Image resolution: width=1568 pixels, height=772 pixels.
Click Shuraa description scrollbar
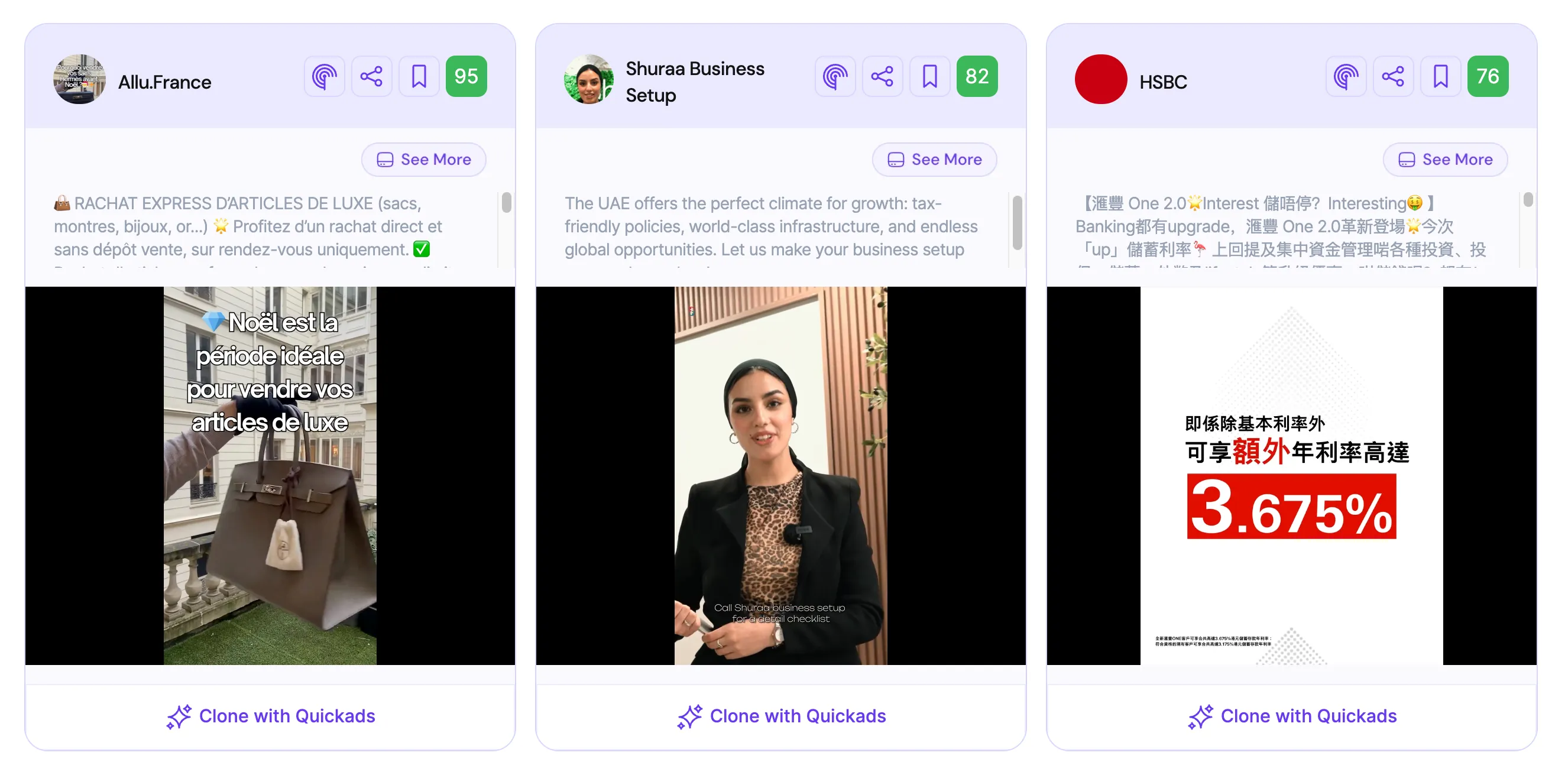click(x=1017, y=222)
